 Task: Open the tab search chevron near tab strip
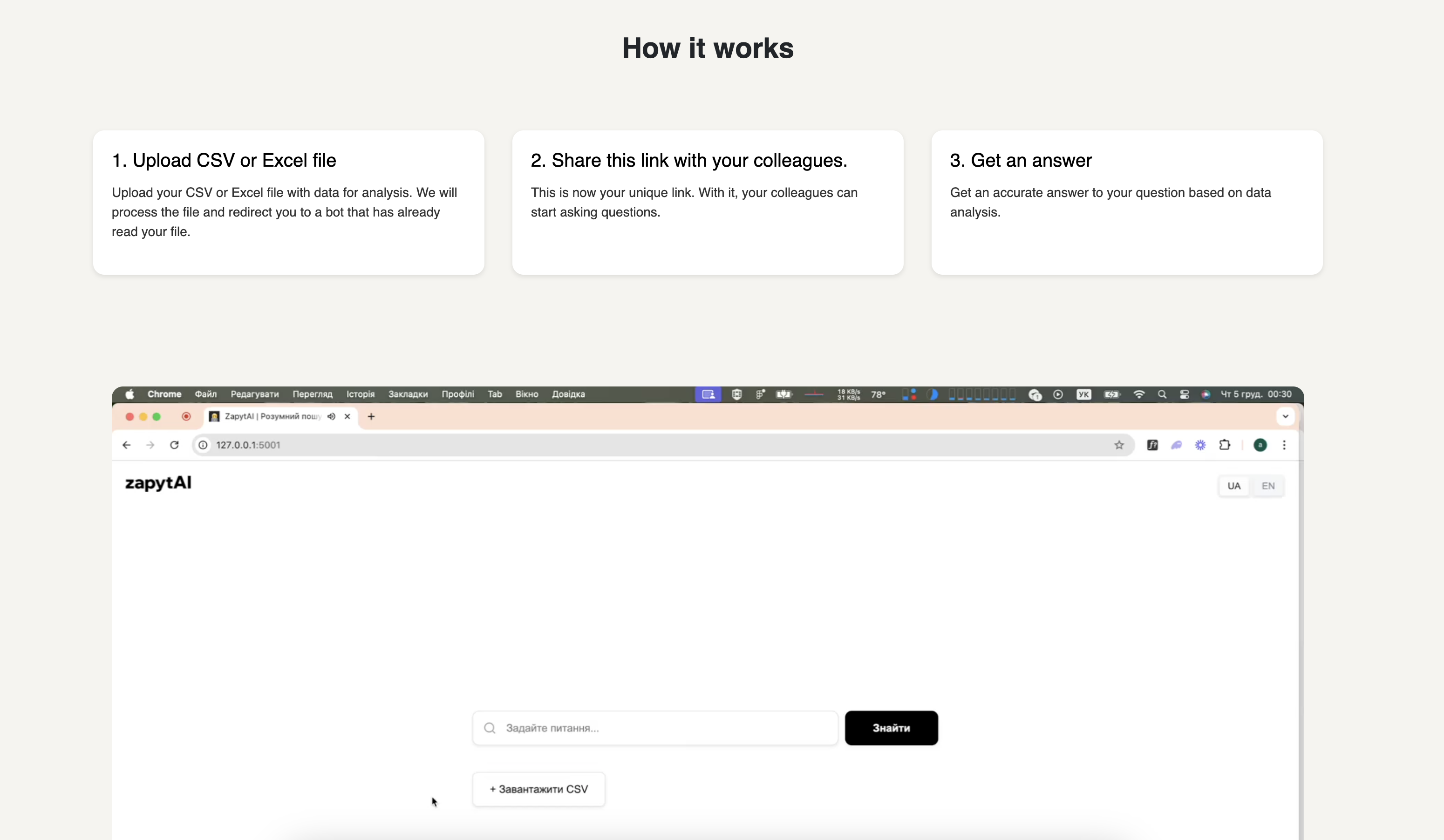tap(1285, 417)
